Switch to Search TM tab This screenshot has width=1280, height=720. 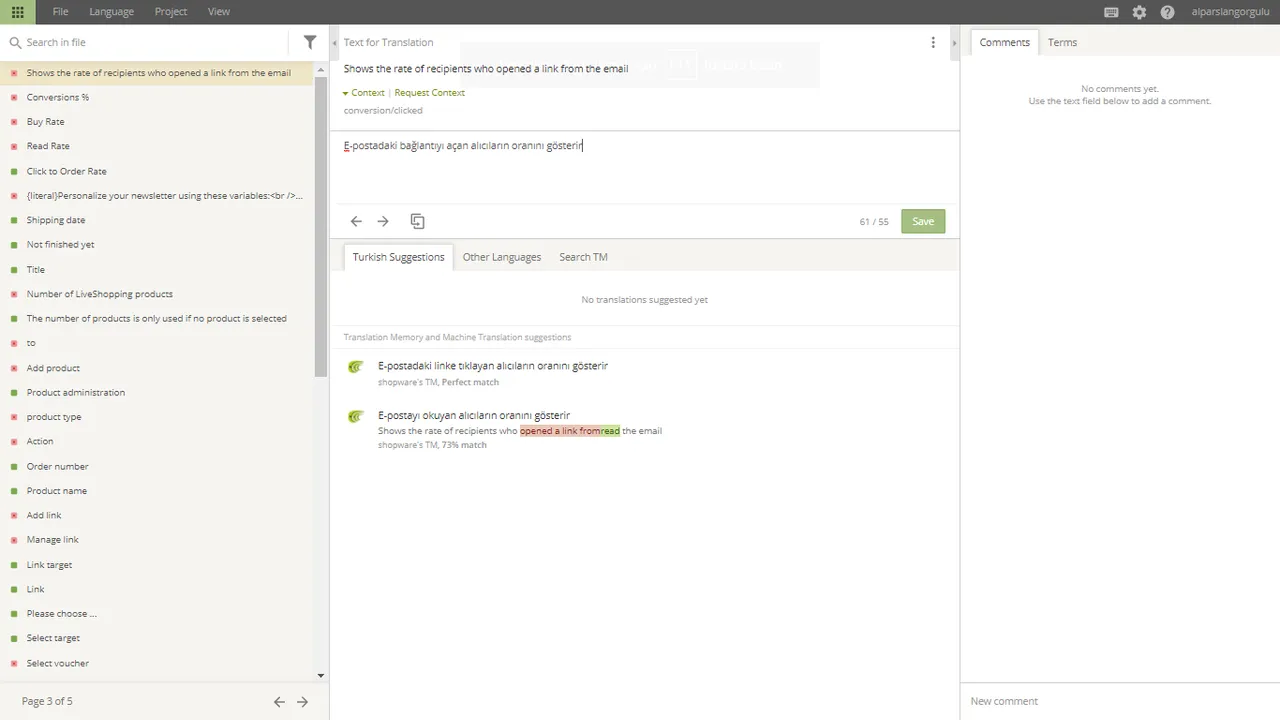pos(583,257)
